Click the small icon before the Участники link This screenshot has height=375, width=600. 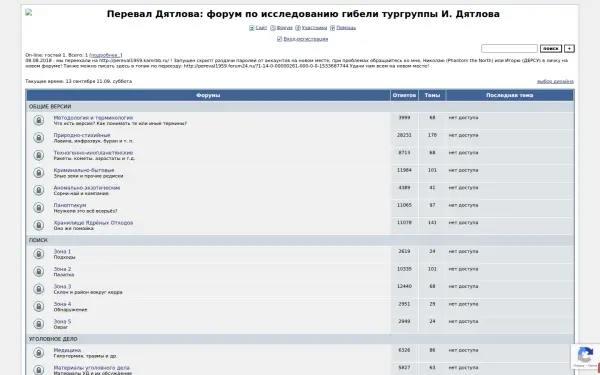click(298, 28)
